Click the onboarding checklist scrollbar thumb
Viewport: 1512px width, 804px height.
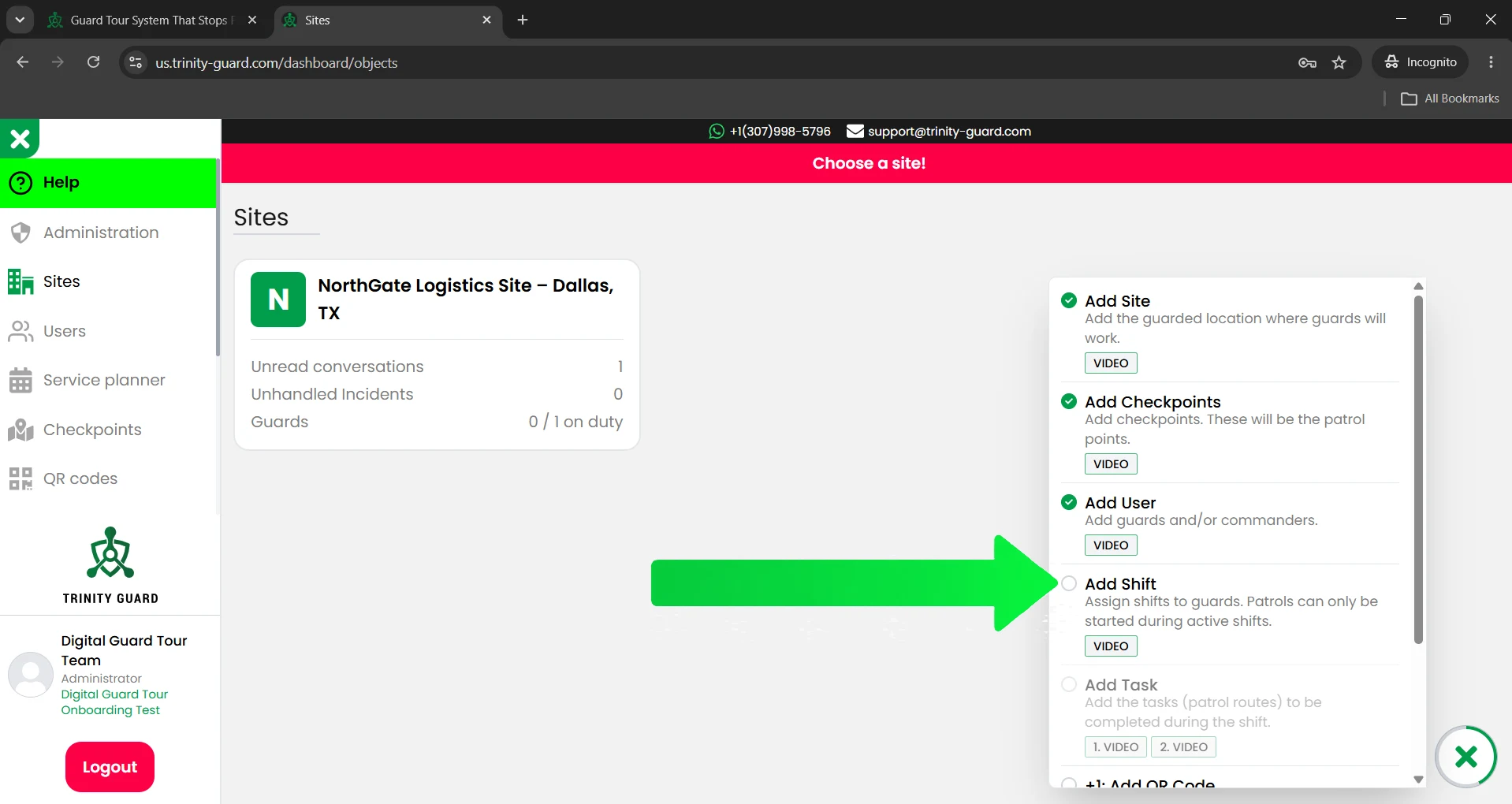(x=1418, y=470)
